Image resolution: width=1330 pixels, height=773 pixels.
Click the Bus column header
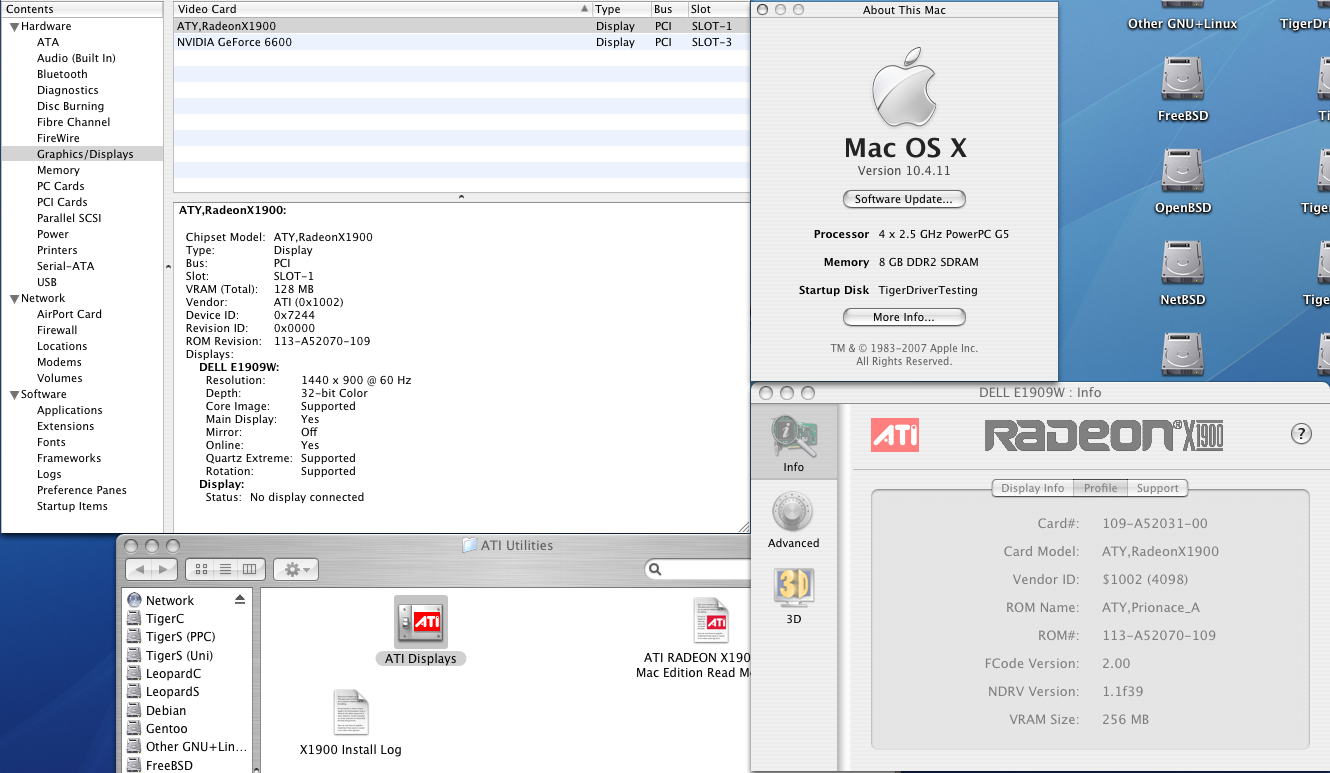[668, 9]
